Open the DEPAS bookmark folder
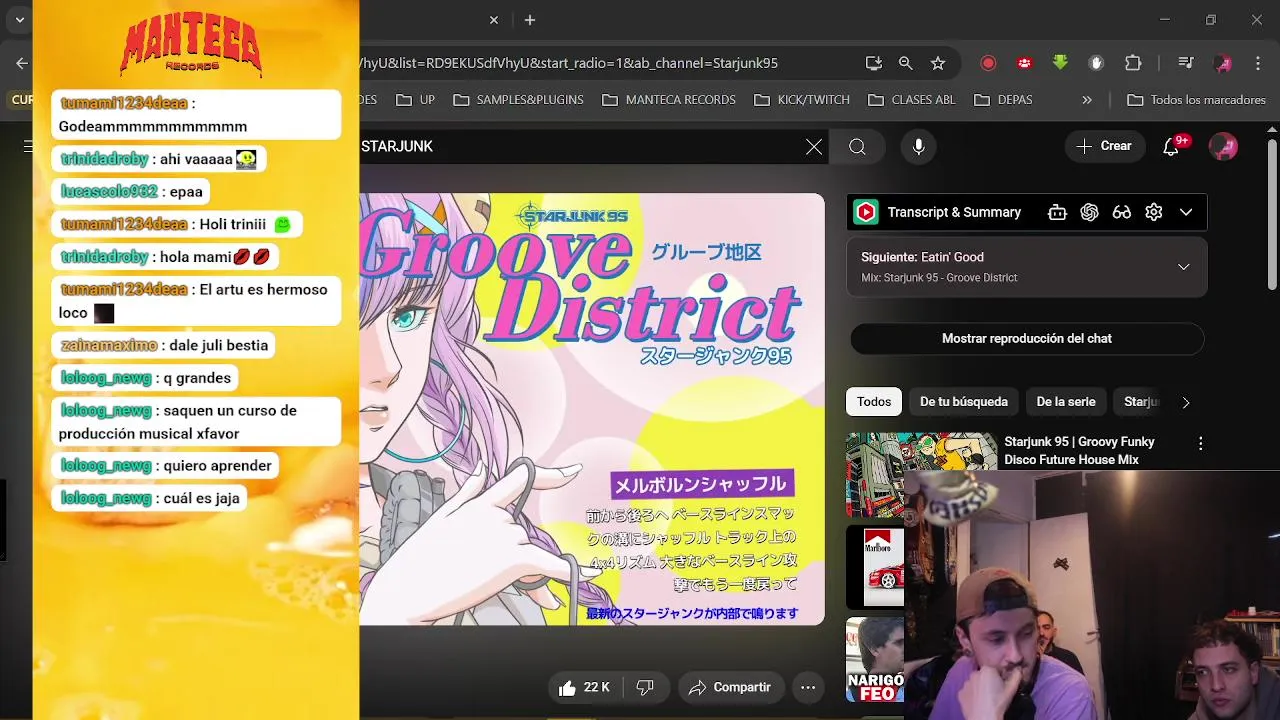 coord(1003,100)
